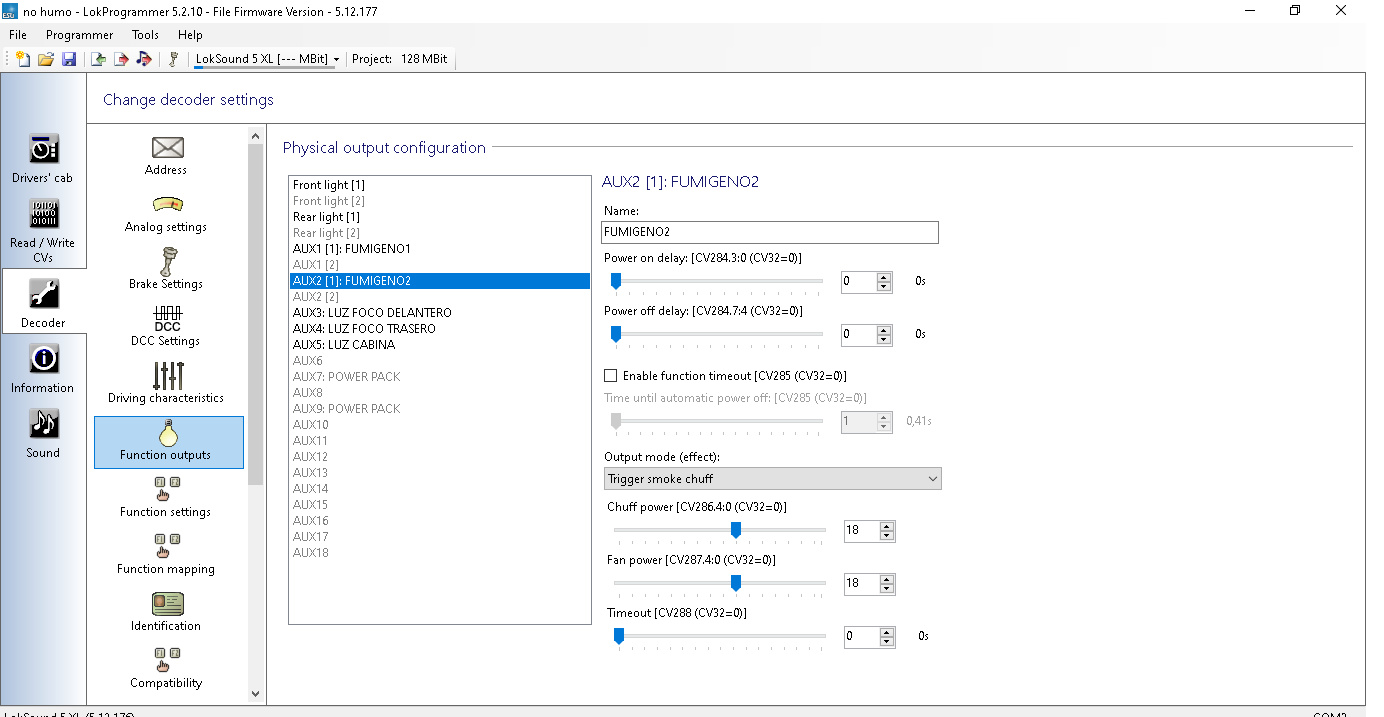Save the current project
Image resolution: width=1384 pixels, height=717 pixels.
tap(69, 59)
